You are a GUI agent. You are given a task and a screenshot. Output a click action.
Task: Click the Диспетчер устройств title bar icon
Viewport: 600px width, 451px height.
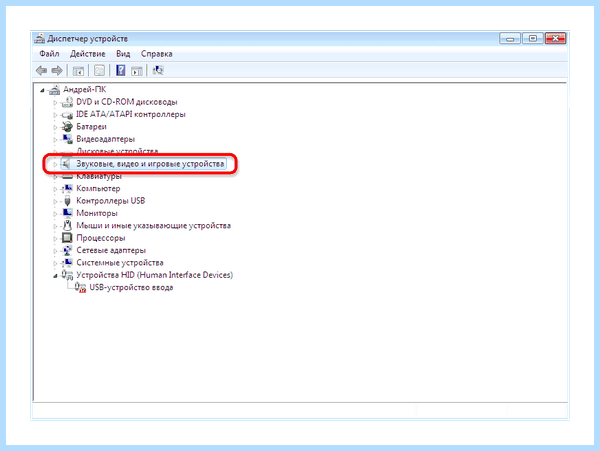coord(39,38)
